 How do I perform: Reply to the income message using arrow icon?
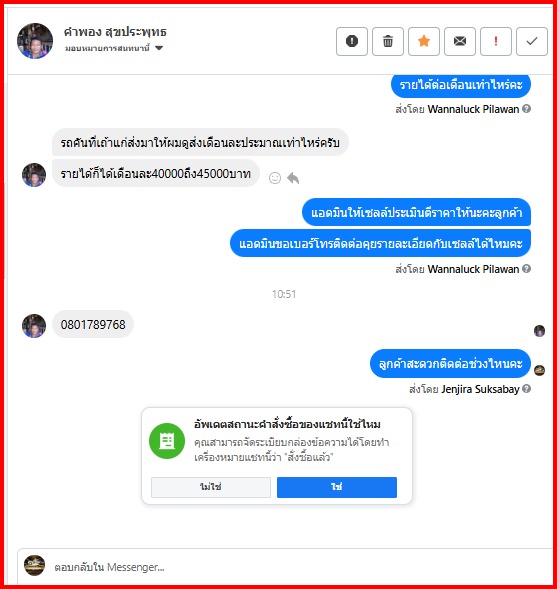click(293, 178)
